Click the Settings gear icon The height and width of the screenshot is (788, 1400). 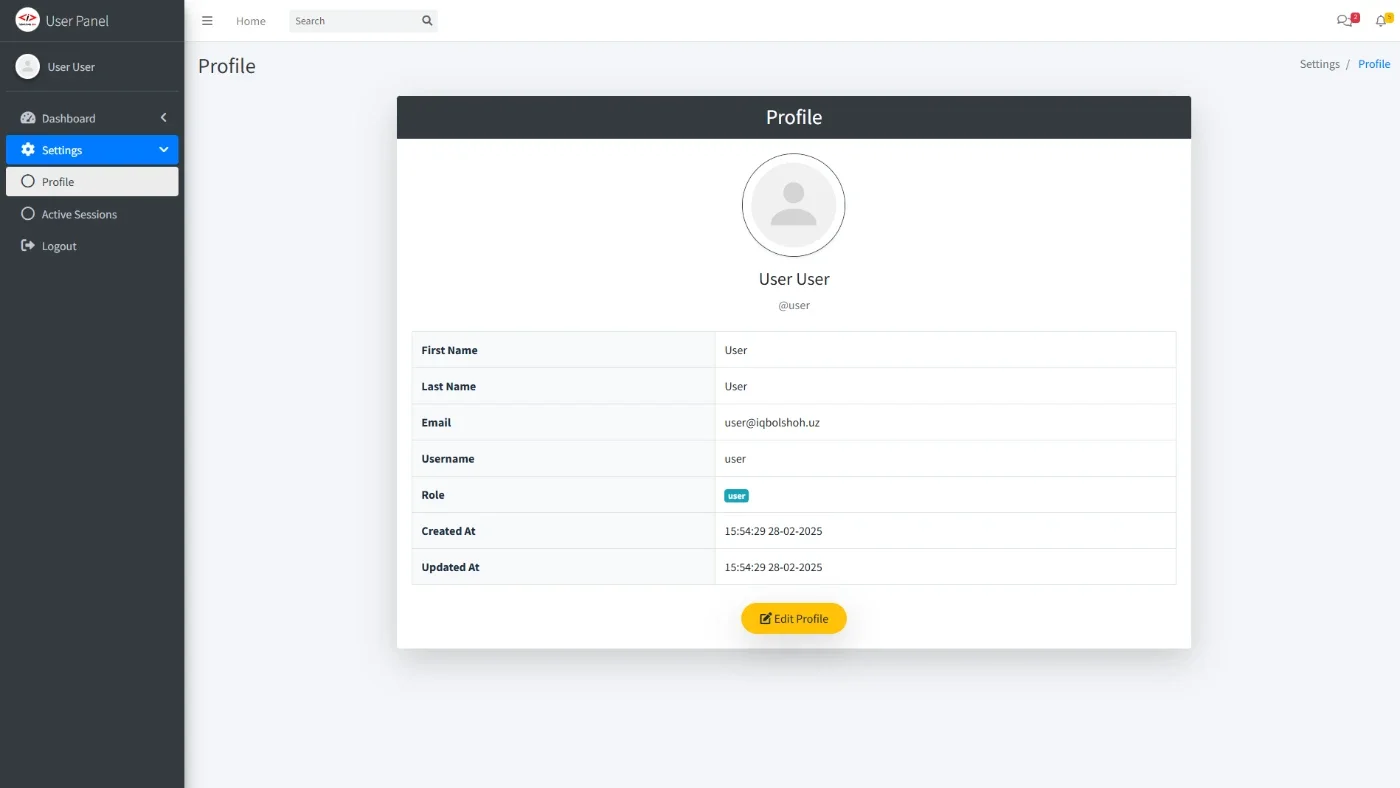point(28,150)
